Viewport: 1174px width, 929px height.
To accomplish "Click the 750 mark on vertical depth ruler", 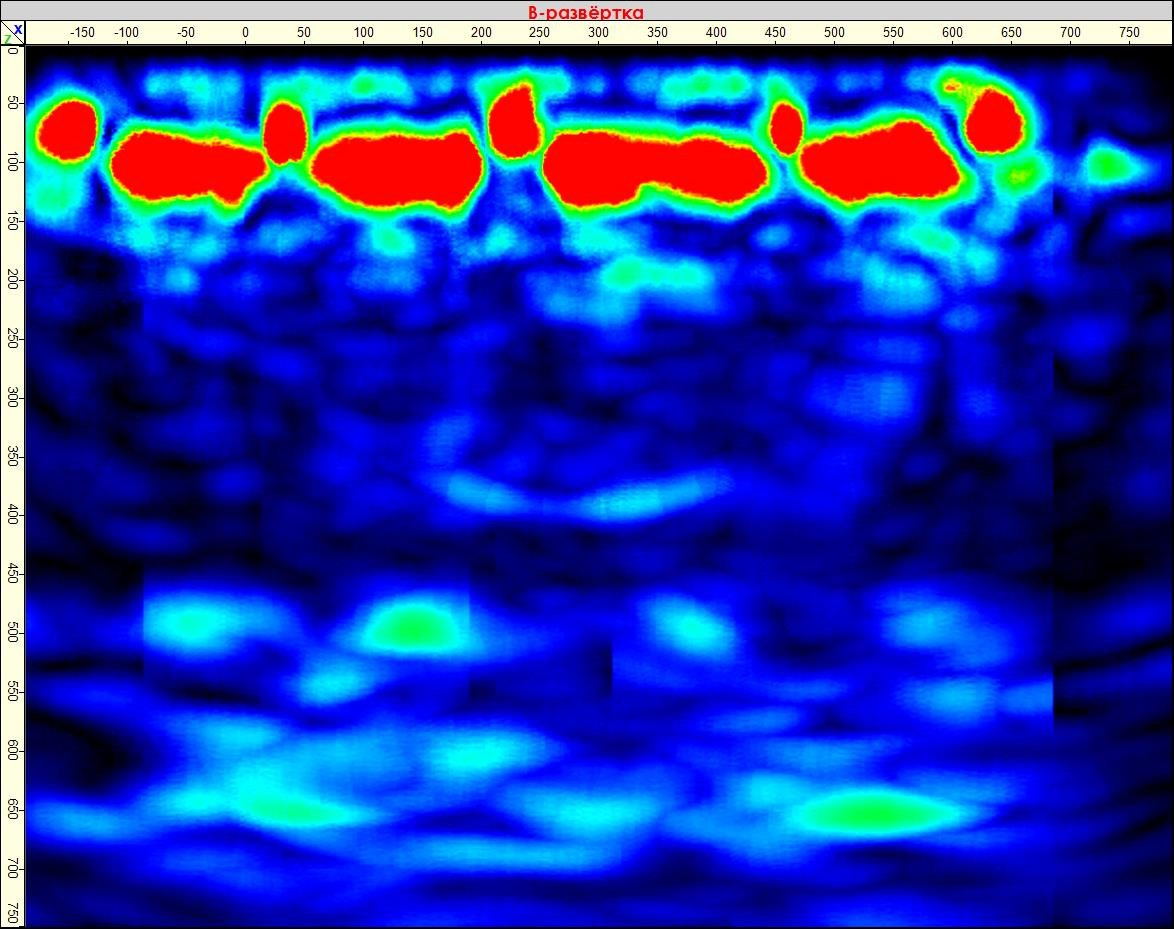I will pos(12,912).
